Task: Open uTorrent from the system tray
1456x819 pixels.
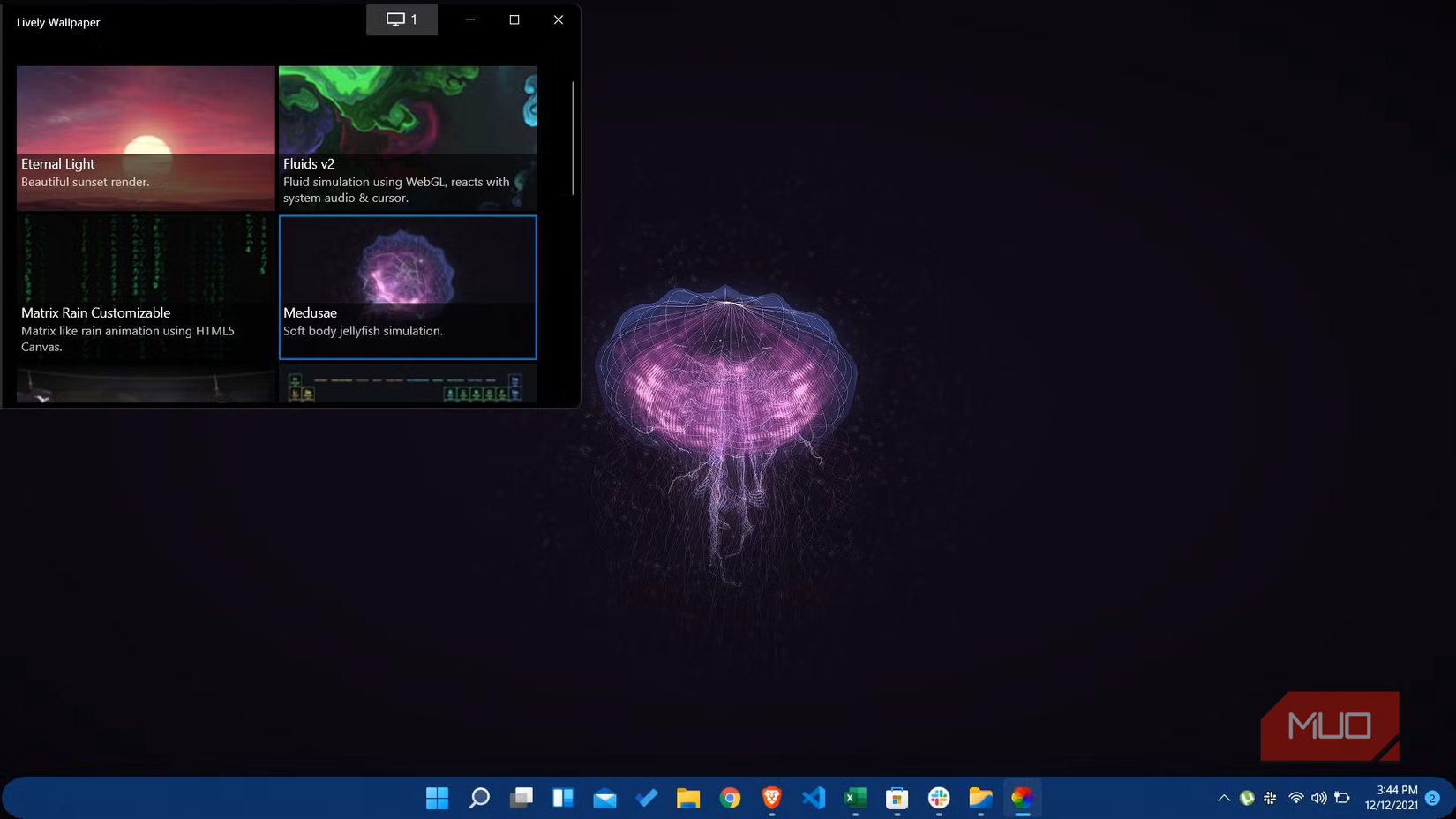Action: click(1247, 799)
